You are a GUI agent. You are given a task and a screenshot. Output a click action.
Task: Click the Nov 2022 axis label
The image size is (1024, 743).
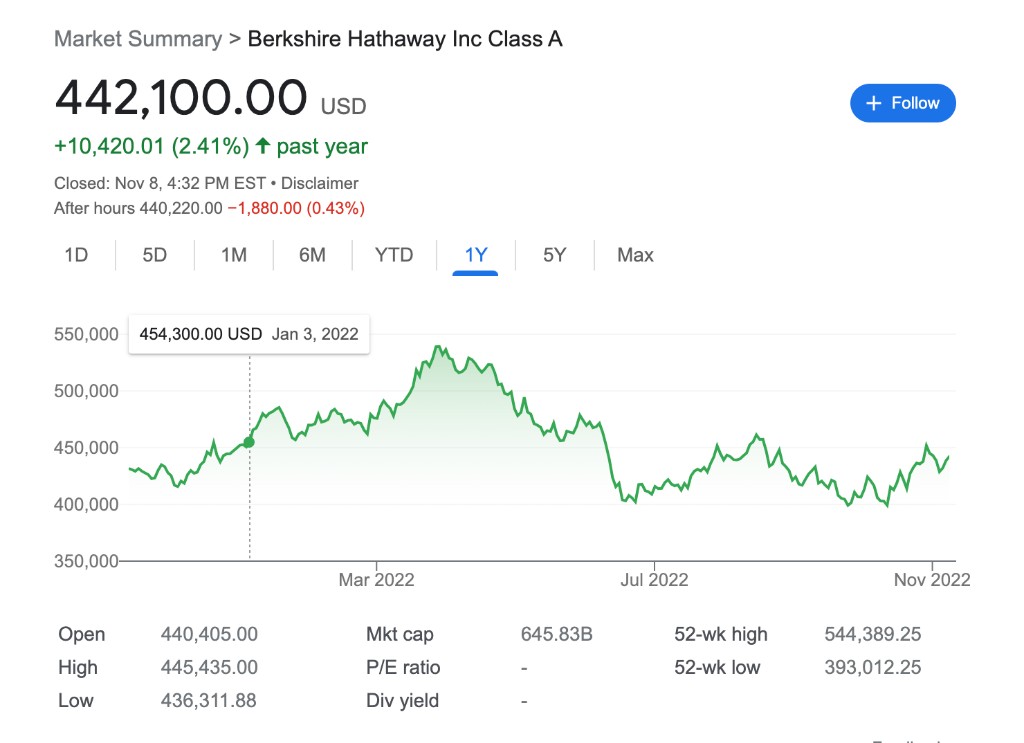tap(932, 579)
